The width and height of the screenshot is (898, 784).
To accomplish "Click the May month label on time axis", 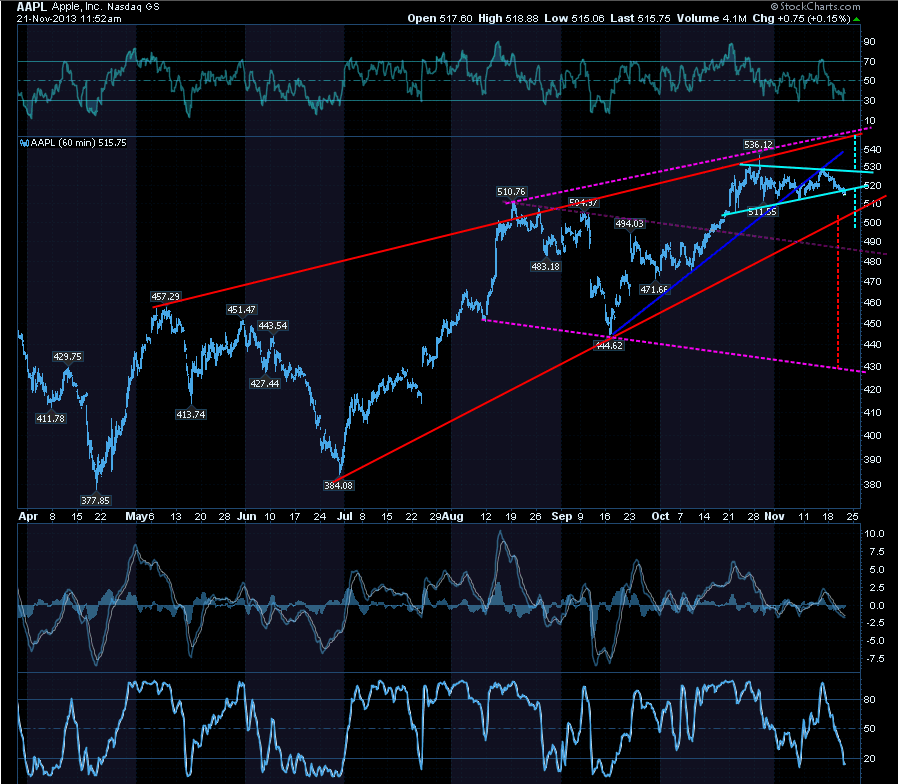I will coord(136,516).
